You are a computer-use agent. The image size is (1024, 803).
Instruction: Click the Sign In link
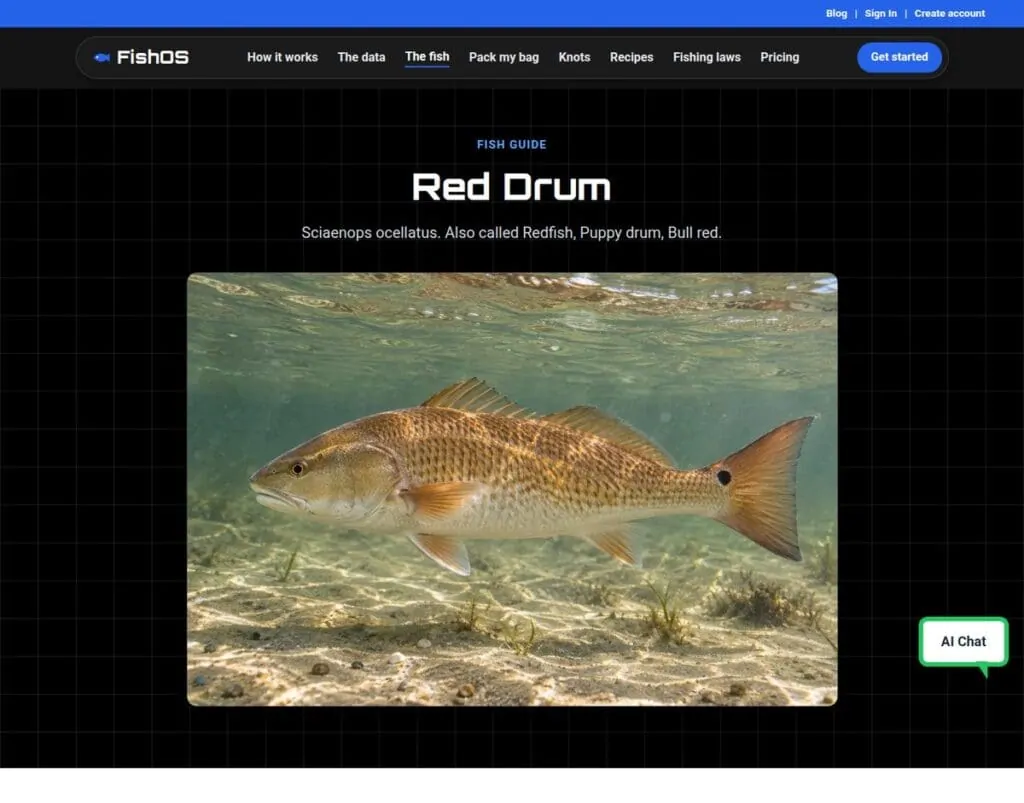click(x=880, y=13)
